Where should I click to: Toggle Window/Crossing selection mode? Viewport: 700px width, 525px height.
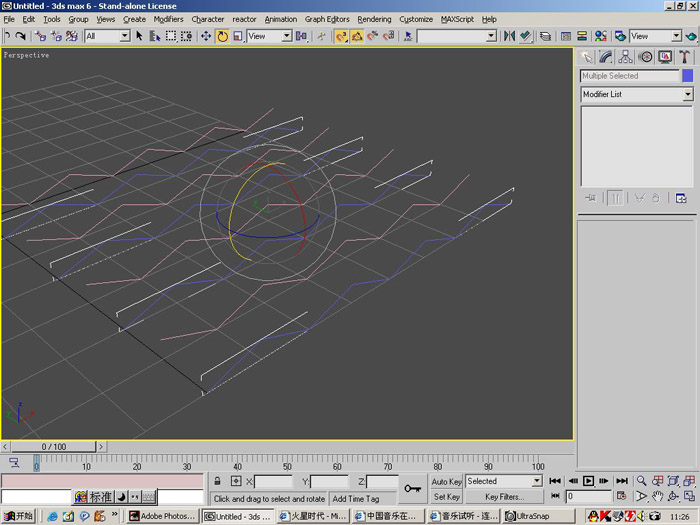click(186, 36)
